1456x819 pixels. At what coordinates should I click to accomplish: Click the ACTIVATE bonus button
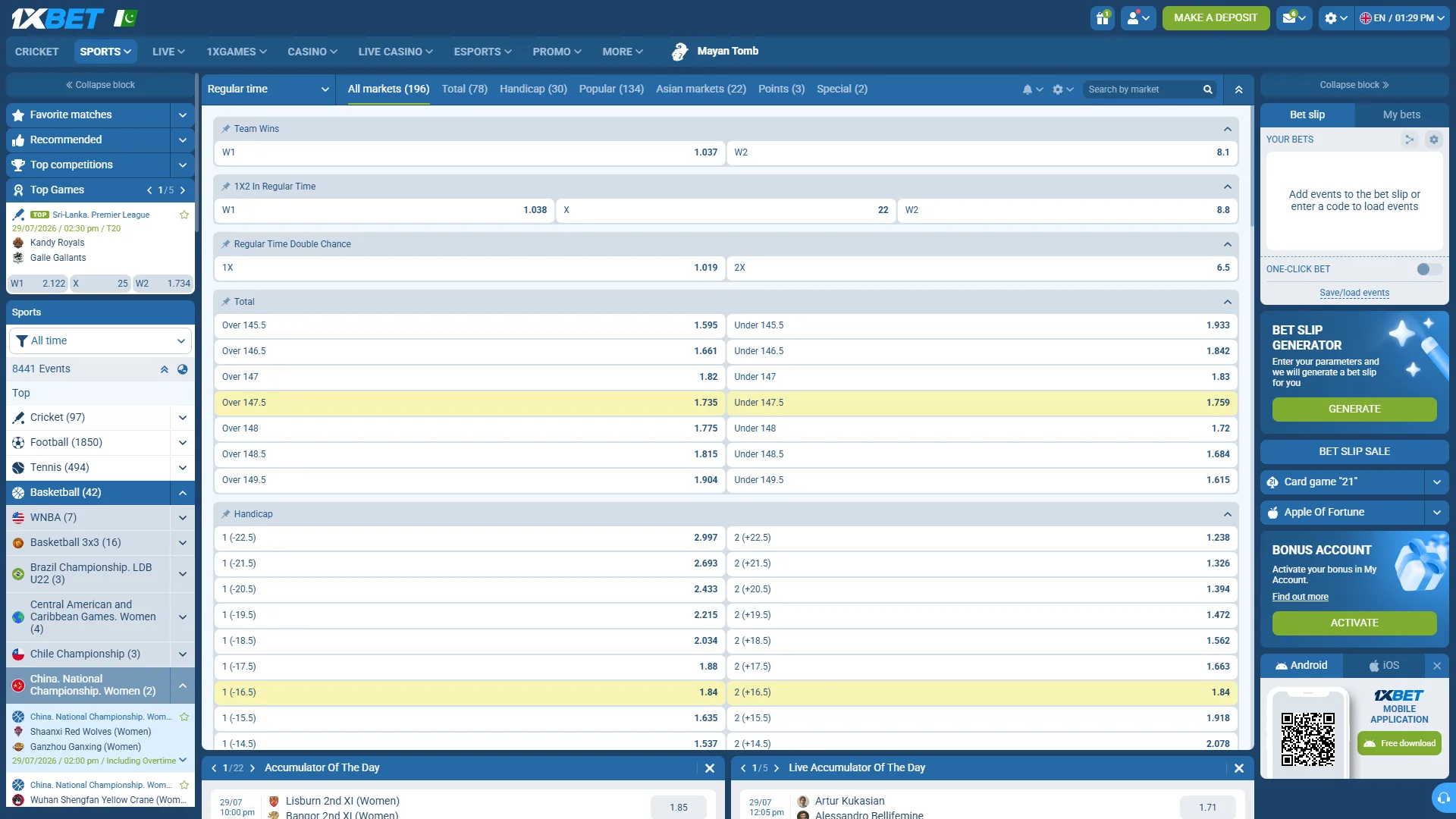coord(1354,623)
